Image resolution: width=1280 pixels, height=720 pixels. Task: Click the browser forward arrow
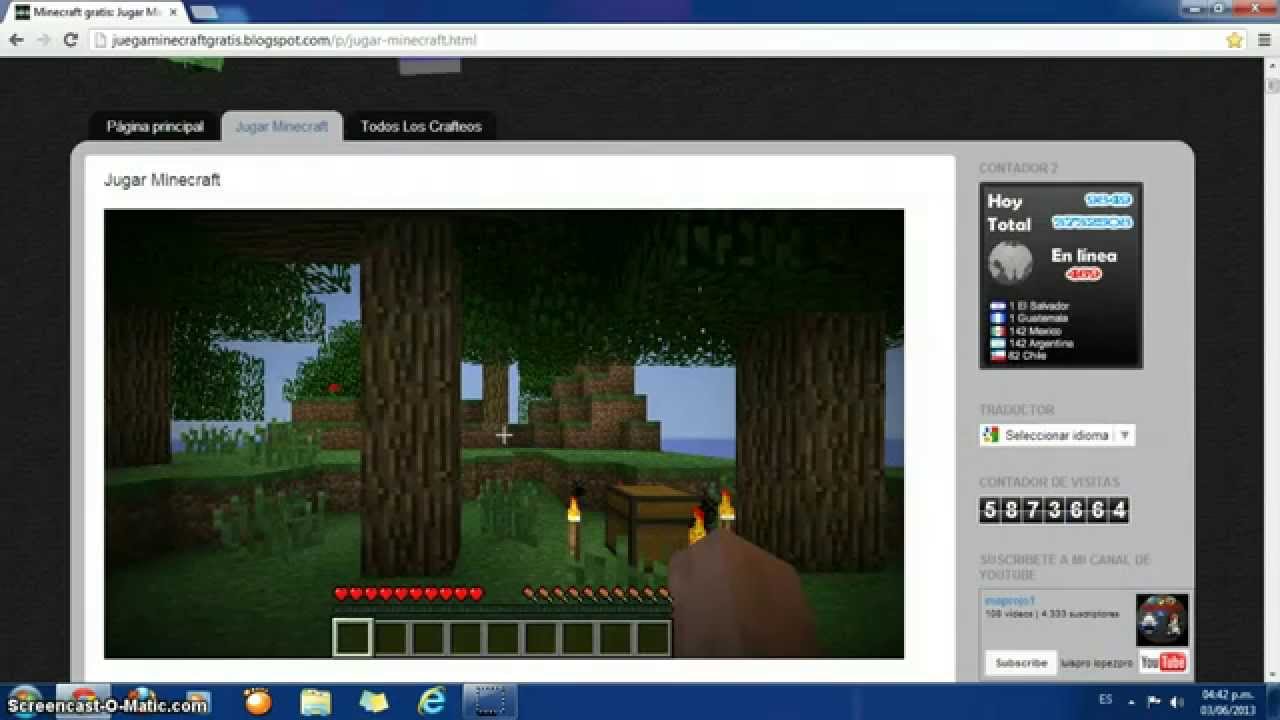point(43,40)
